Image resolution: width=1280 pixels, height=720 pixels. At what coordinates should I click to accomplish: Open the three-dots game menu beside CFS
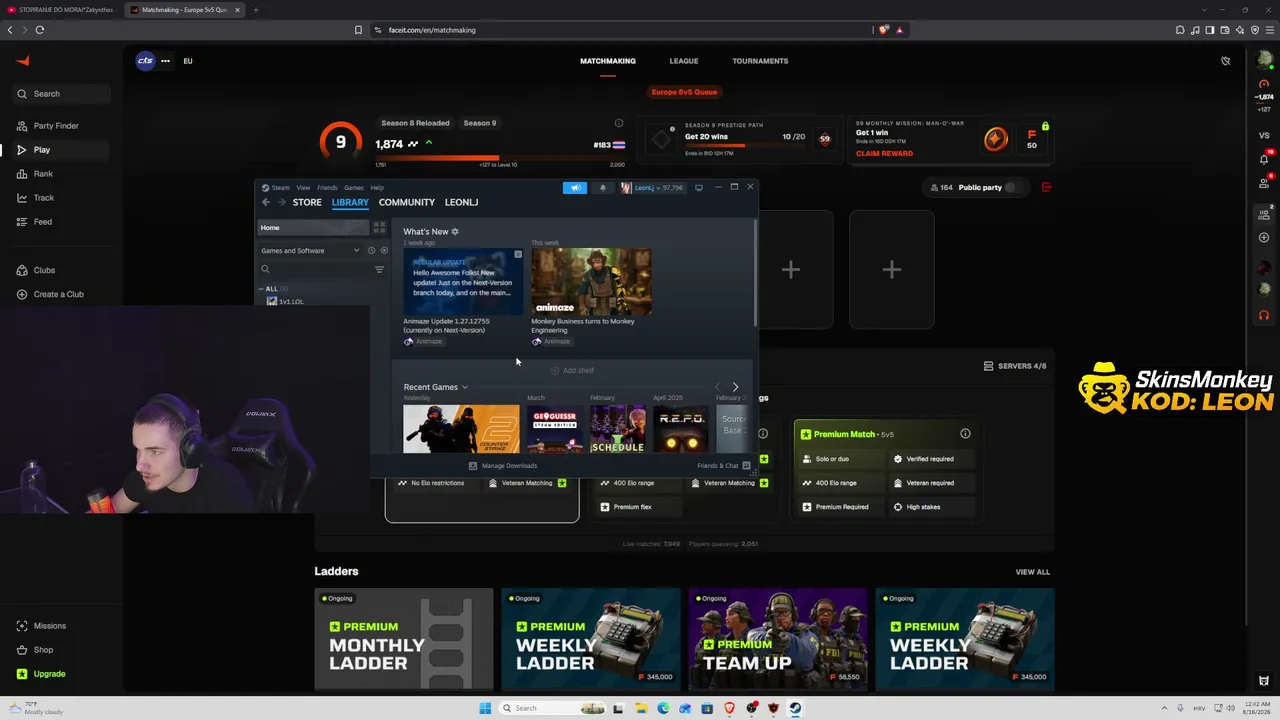(x=165, y=61)
